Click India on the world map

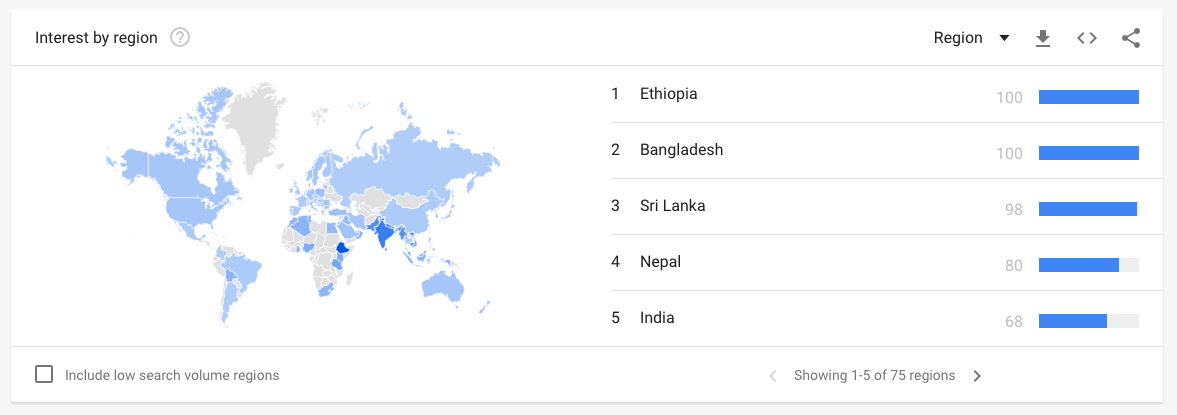click(x=385, y=235)
